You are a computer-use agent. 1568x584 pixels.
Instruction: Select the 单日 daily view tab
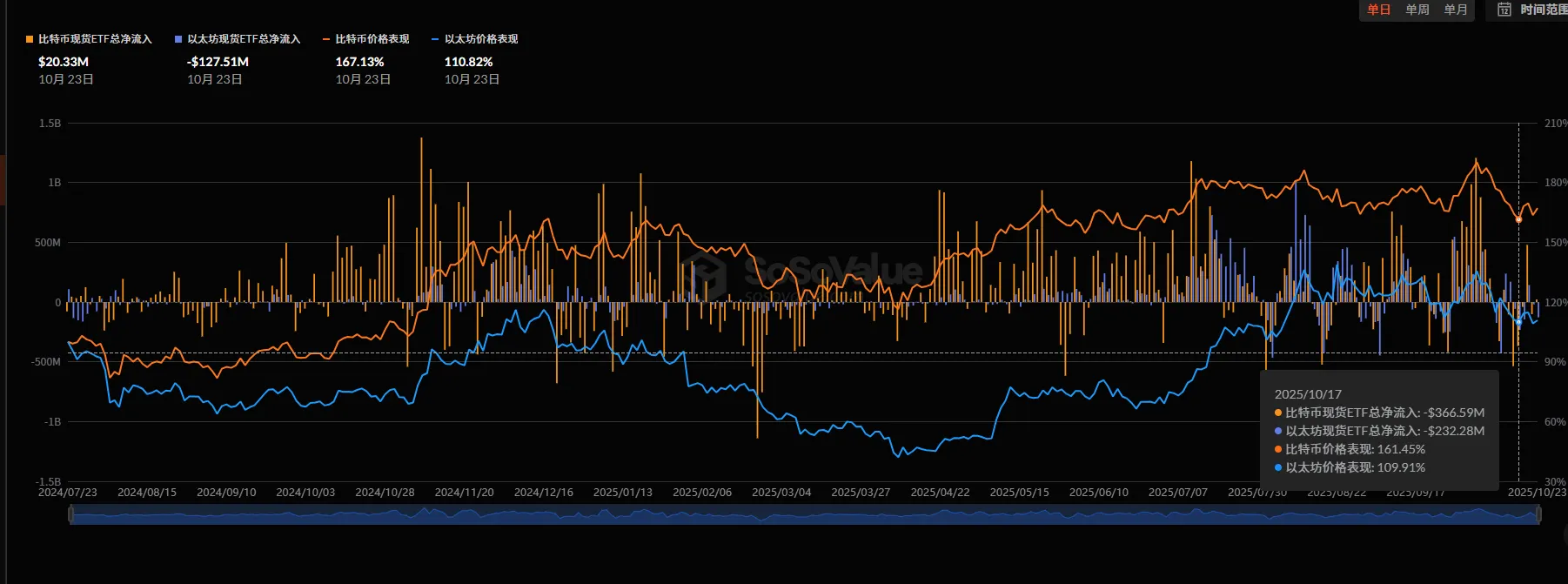[x=1378, y=10]
